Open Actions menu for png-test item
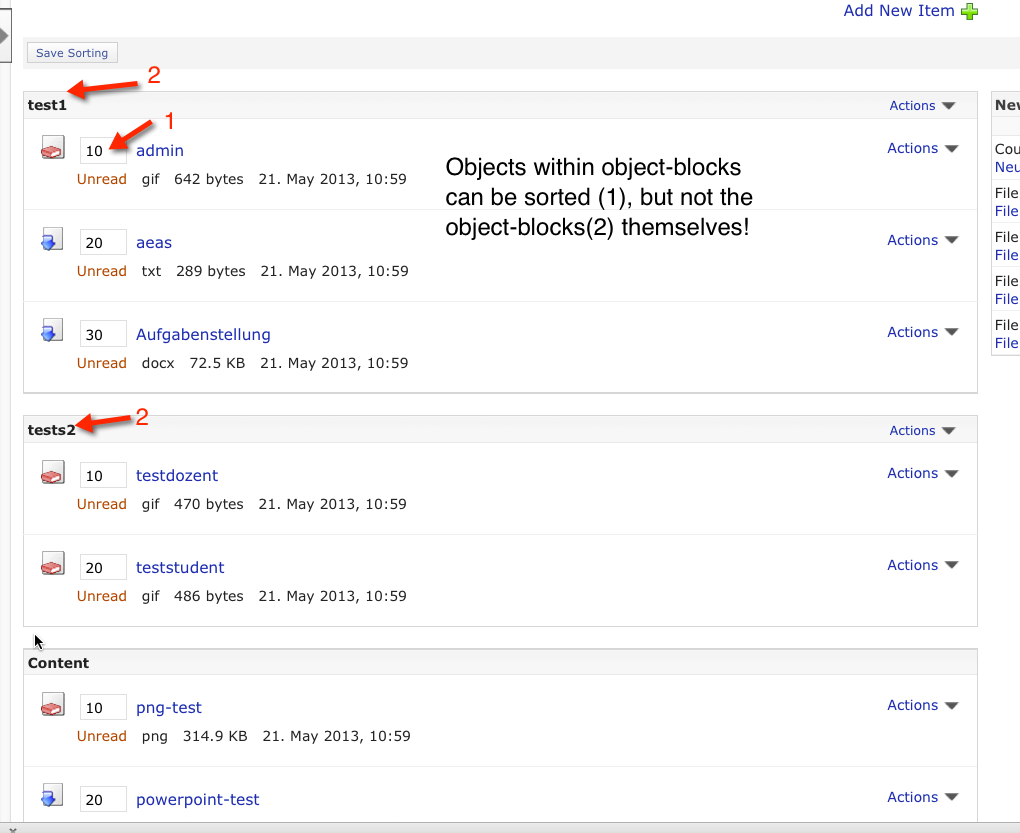This screenshot has height=833, width=1020. click(922, 705)
